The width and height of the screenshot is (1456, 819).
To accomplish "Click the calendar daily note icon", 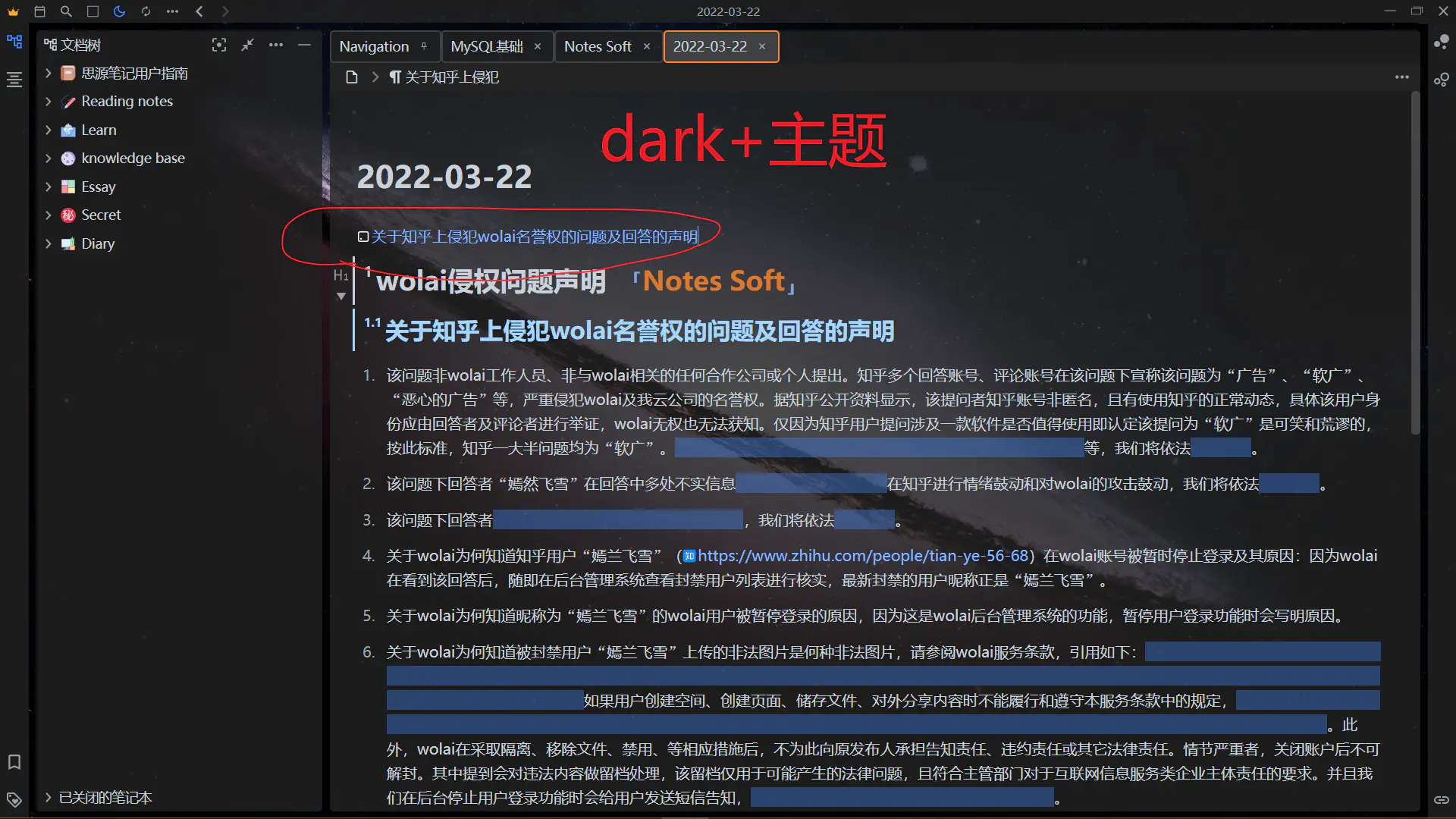I will coord(40,11).
